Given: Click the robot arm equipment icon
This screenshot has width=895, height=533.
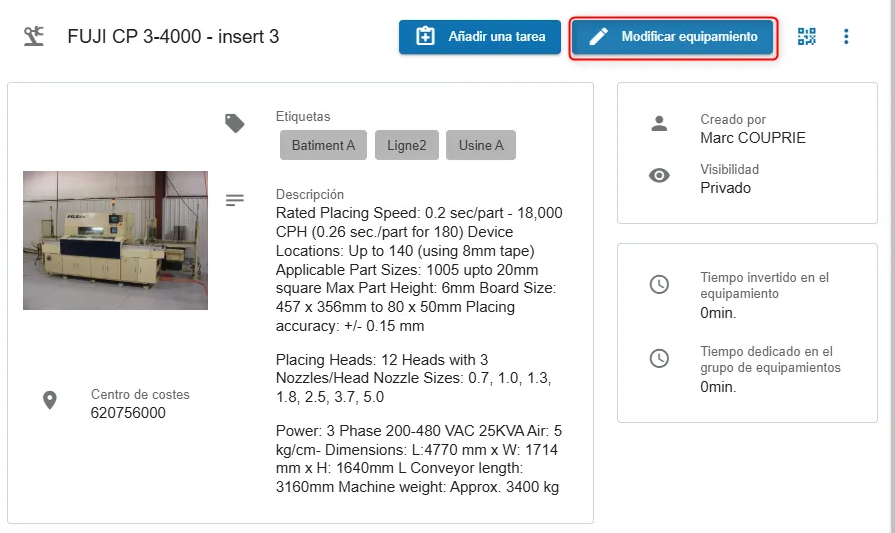Looking at the screenshot, I should tap(34, 37).
